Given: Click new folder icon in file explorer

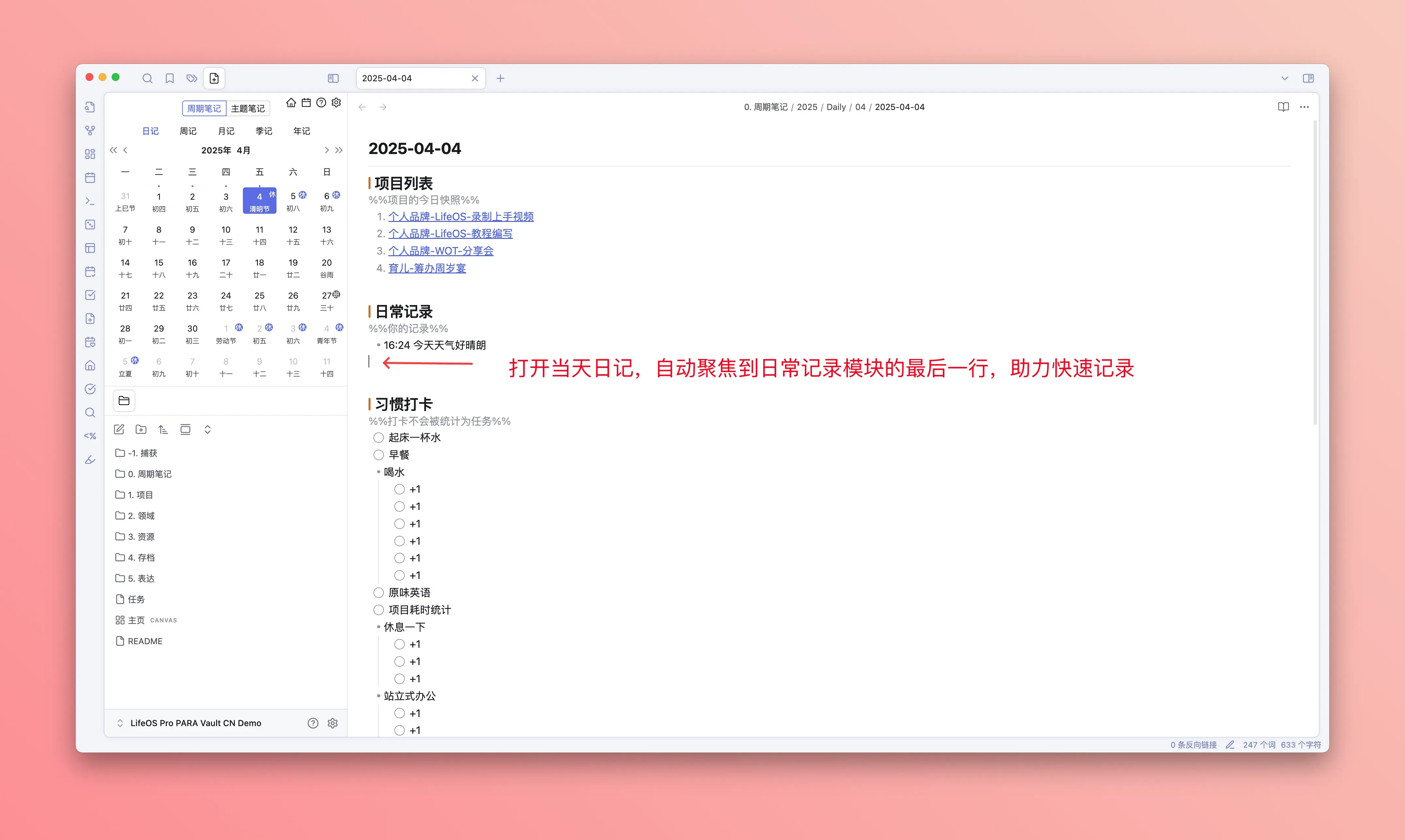Looking at the screenshot, I should click(x=141, y=429).
